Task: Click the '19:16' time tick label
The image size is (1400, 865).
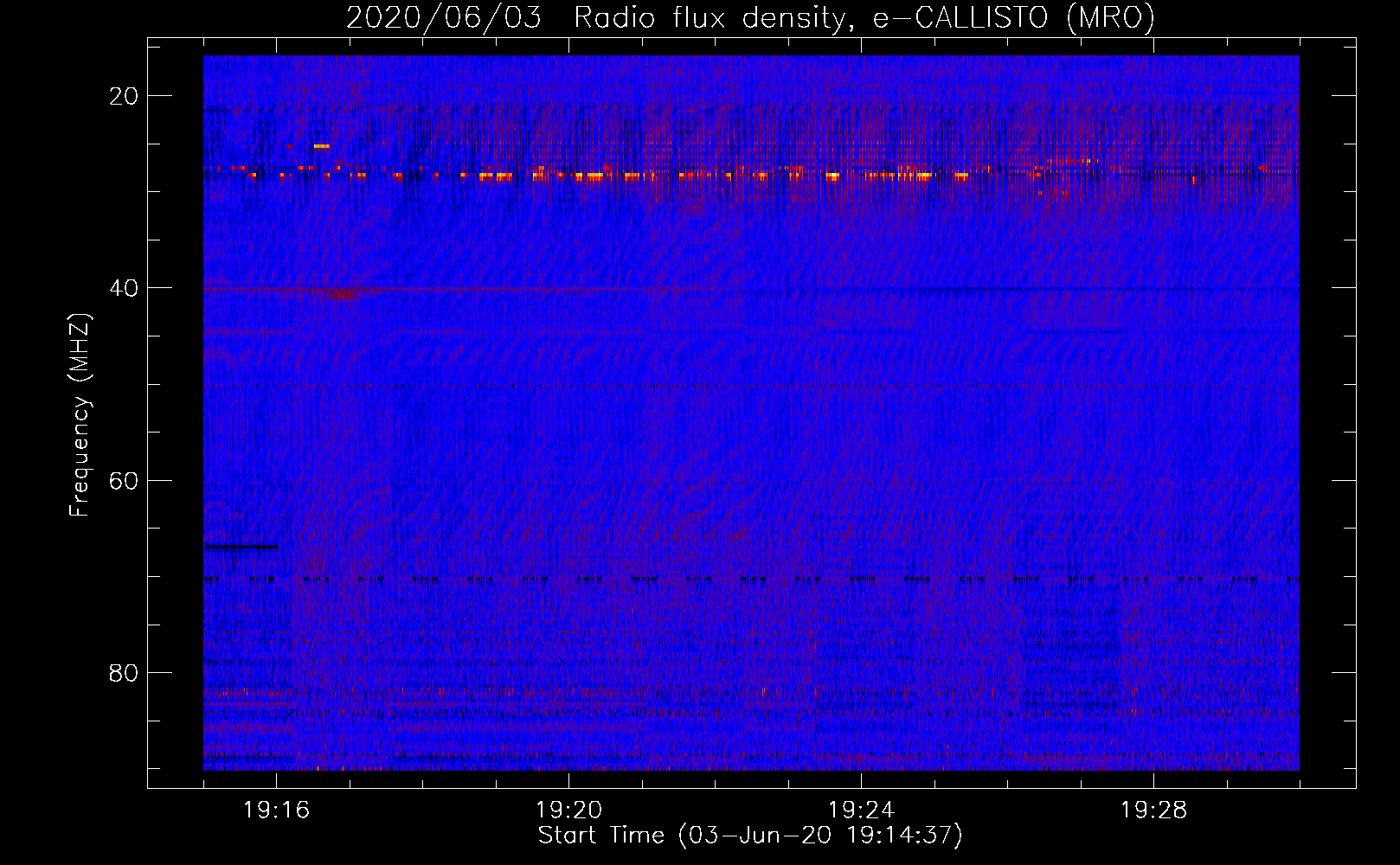Action: click(x=276, y=811)
